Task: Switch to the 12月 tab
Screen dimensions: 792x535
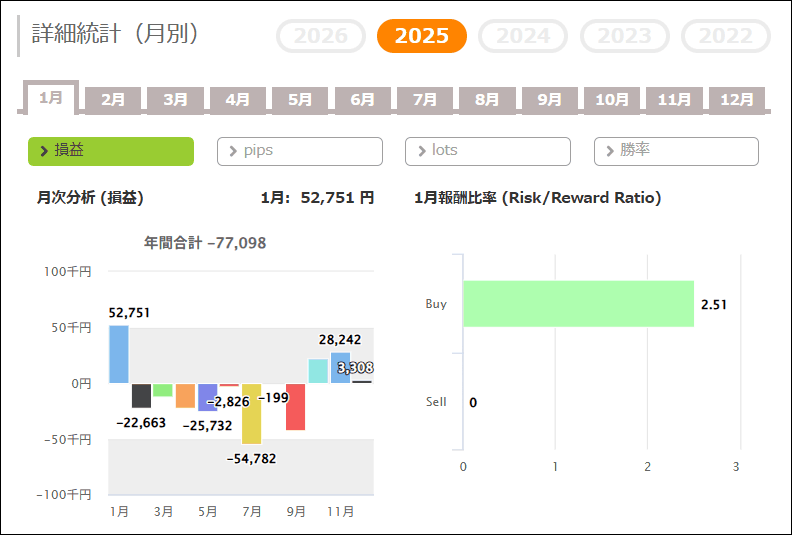Action: point(737,100)
